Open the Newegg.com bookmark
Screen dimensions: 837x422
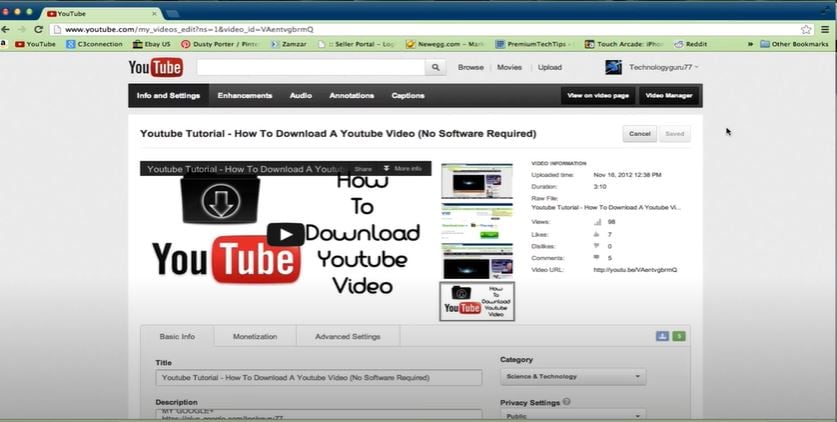click(445, 44)
